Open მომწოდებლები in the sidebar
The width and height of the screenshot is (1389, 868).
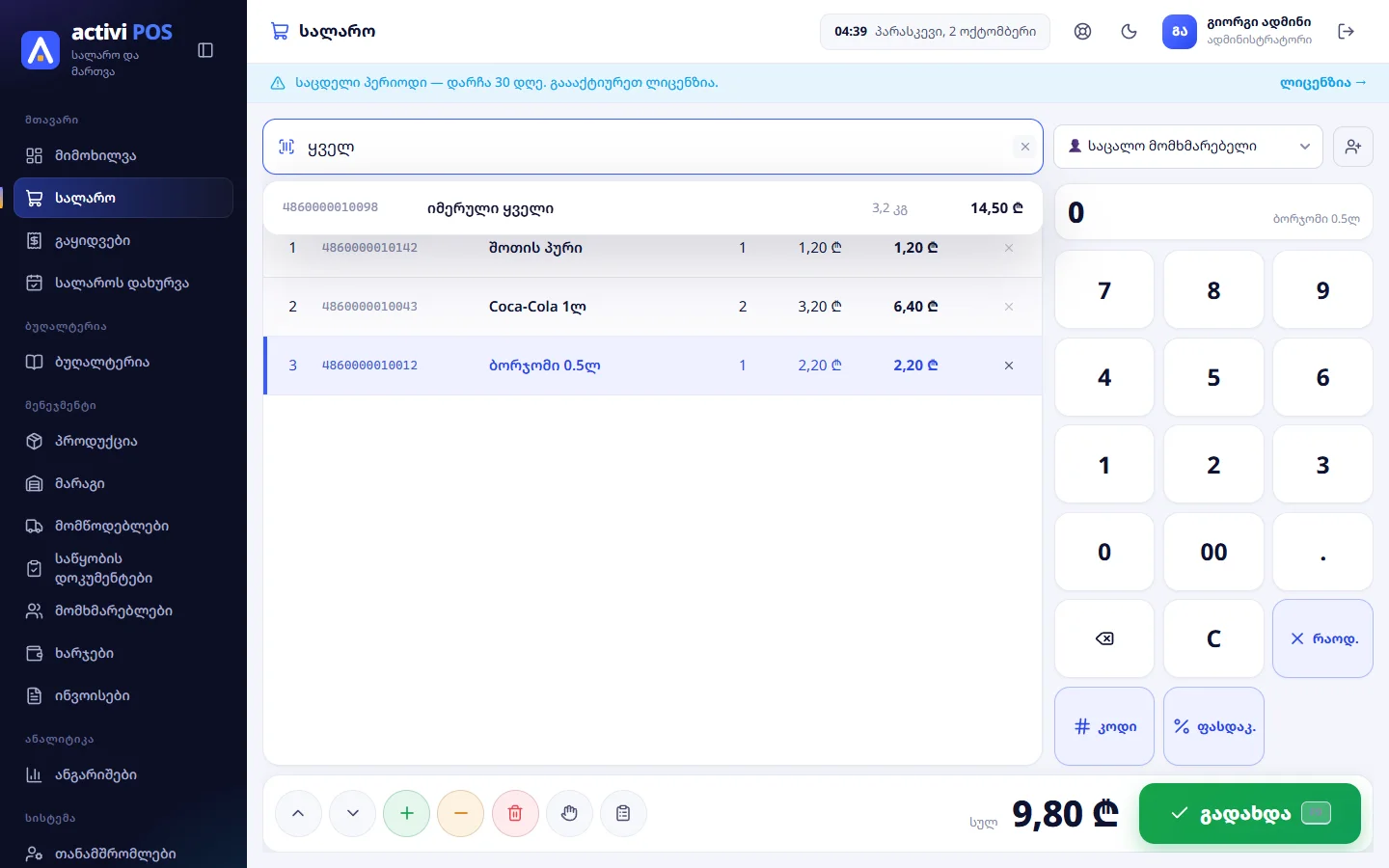[x=123, y=526]
